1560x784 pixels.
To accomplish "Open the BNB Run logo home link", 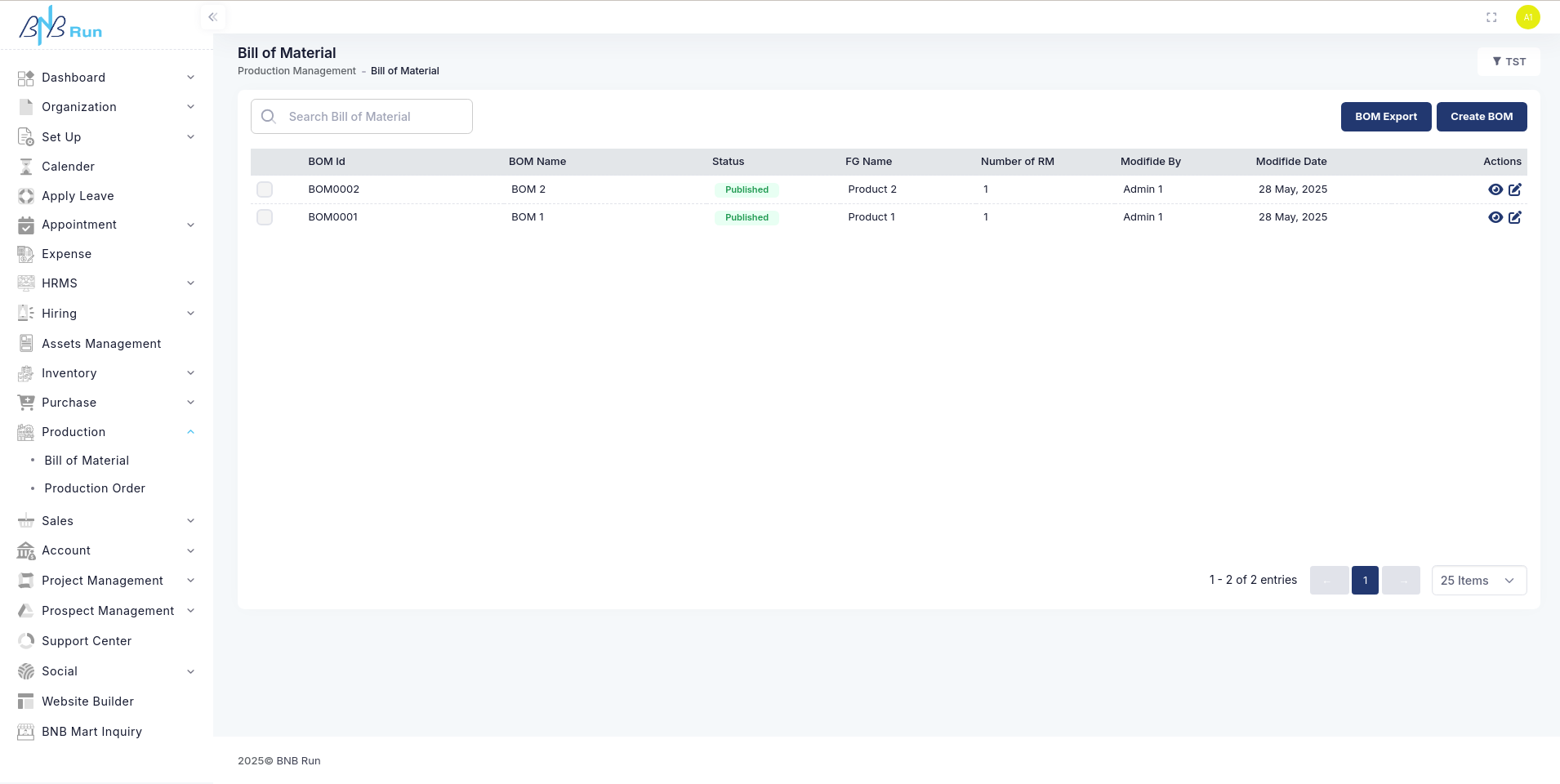I will click(60, 25).
